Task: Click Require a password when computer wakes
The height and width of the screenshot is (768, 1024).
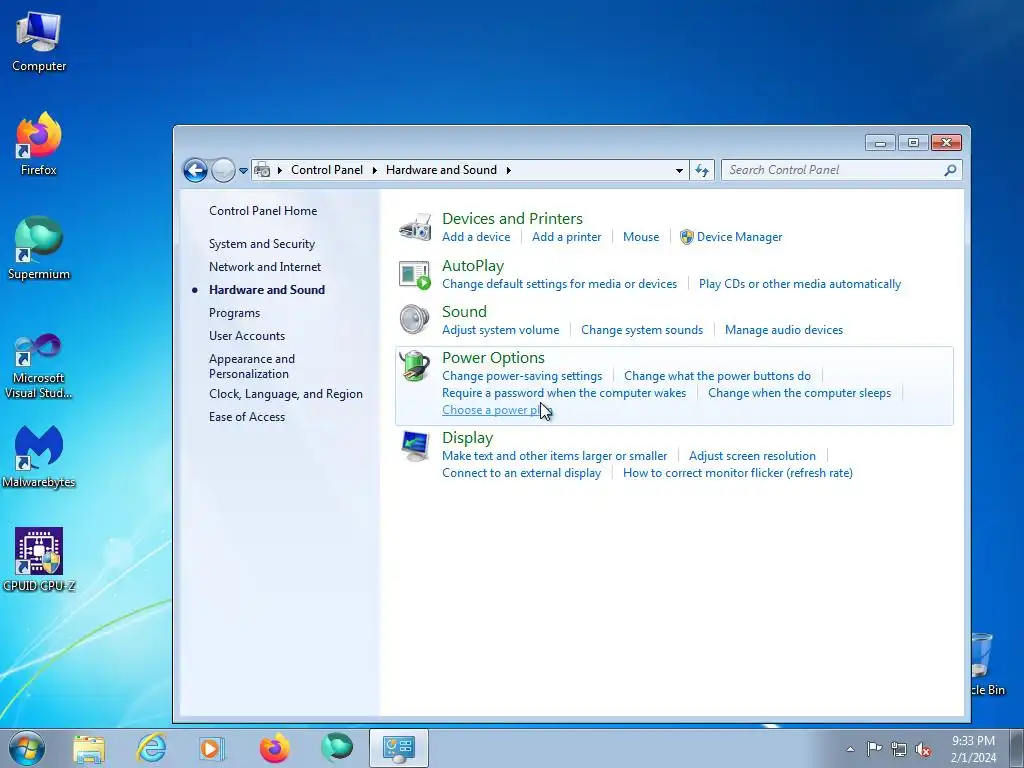Action: click(564, 393)
